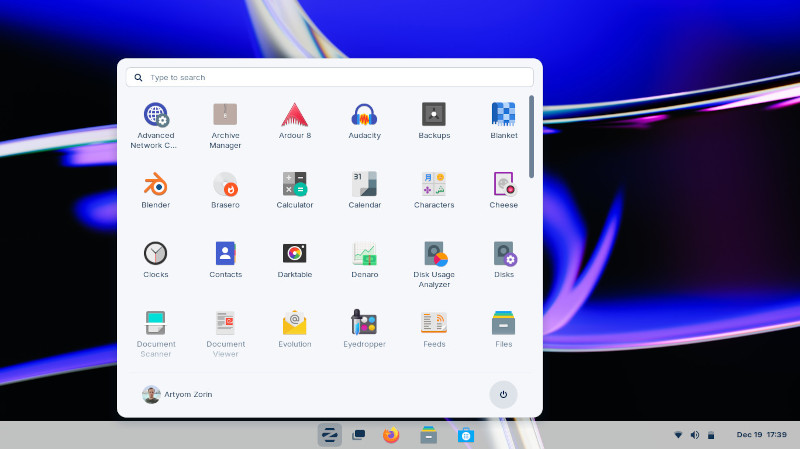Open the date and time panel
Screen dimensions: 800x449
762,435
